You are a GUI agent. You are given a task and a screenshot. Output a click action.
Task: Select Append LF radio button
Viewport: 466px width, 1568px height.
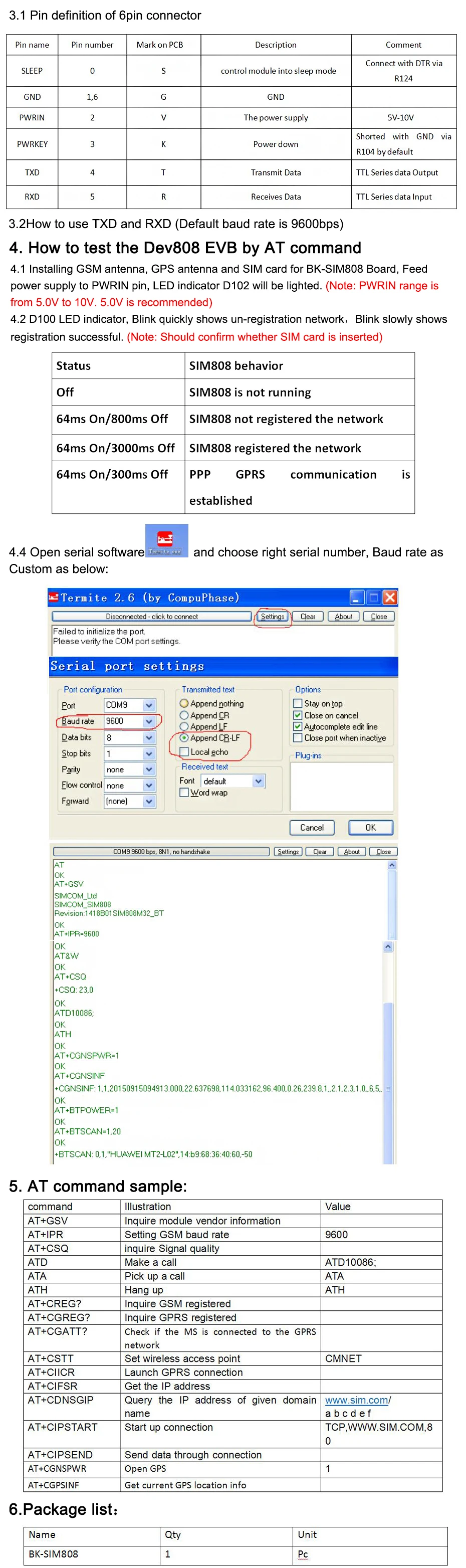coord(184,726)
